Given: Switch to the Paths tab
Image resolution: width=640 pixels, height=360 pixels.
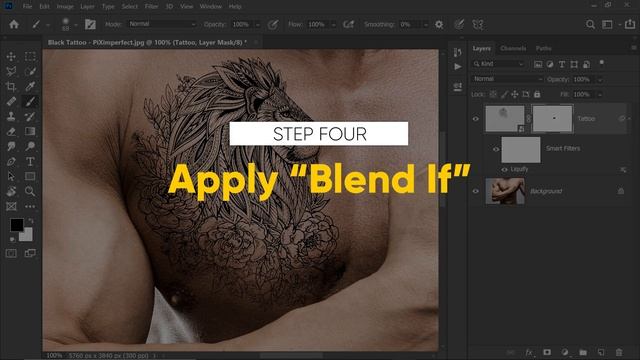Looking at the screenshot, I should click(544, 48).
